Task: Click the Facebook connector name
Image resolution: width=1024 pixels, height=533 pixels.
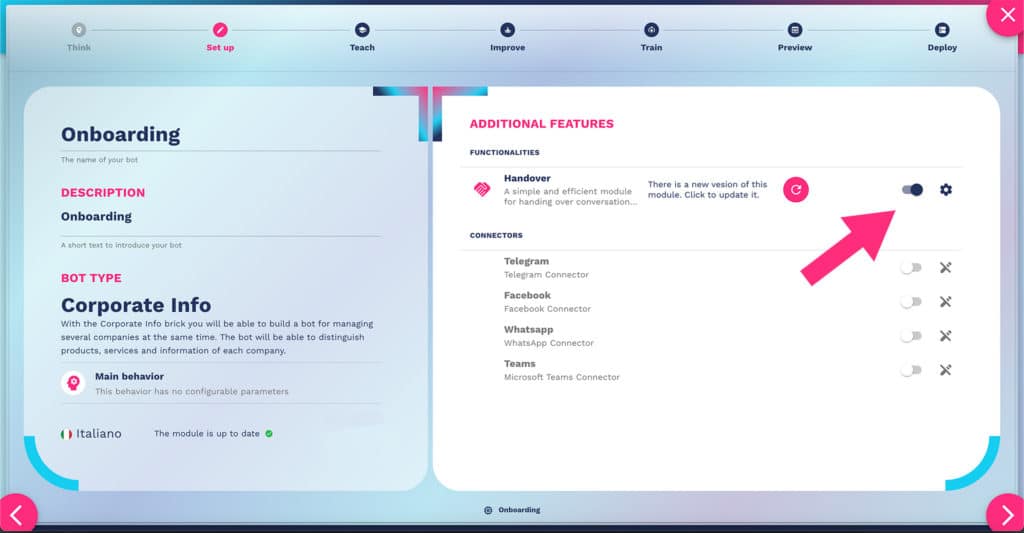Action: pos(527,295)
